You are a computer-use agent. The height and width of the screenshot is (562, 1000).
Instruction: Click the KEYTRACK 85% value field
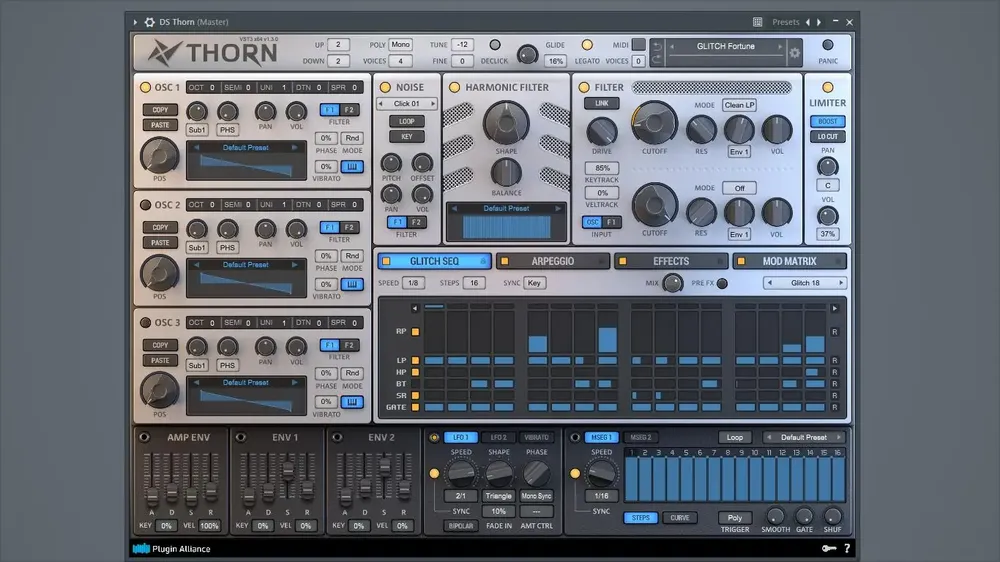(x=602, y=168)
